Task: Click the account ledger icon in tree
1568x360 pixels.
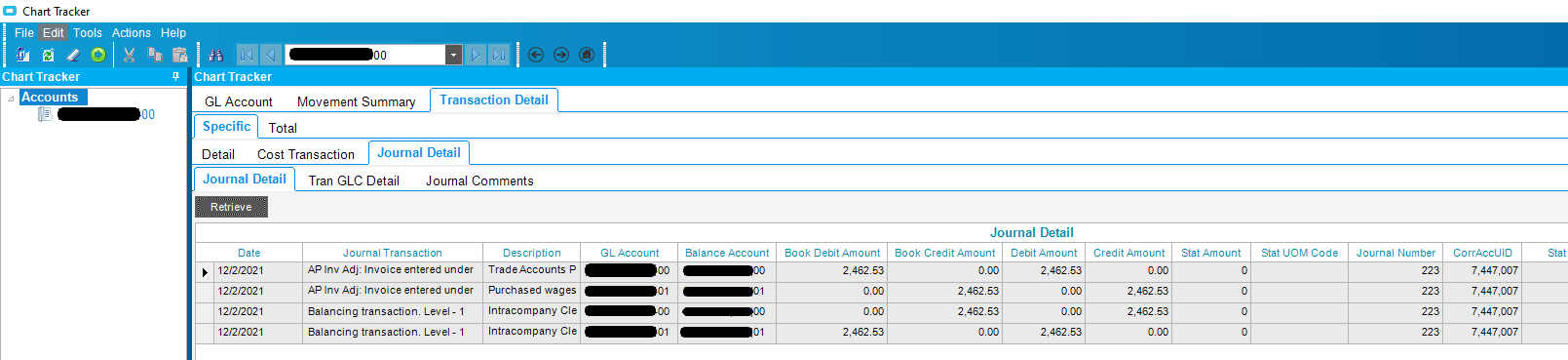Action: (45, 114)
